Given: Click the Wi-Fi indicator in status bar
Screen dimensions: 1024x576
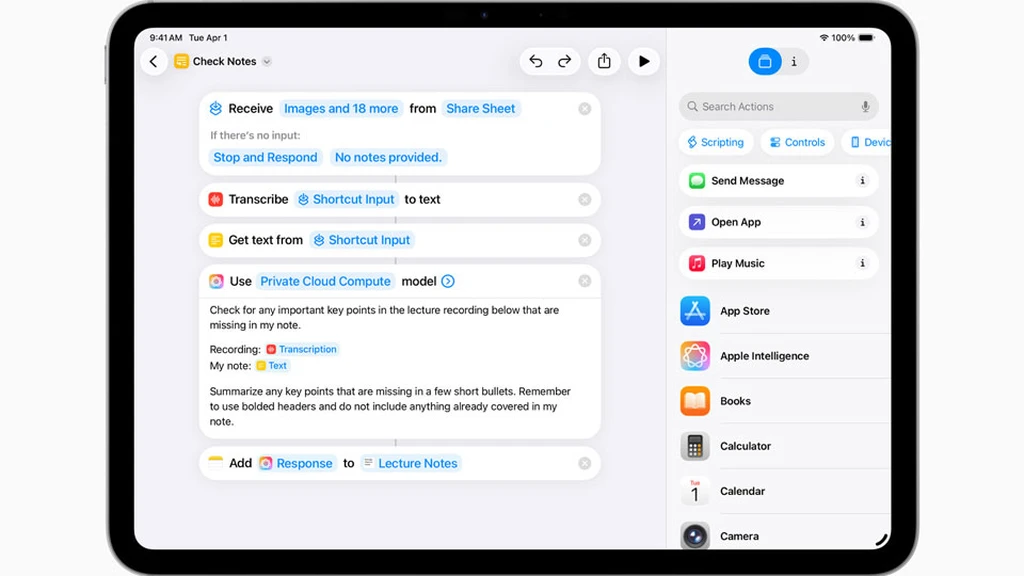Looking at the screenshot, I should click(824, 38).
